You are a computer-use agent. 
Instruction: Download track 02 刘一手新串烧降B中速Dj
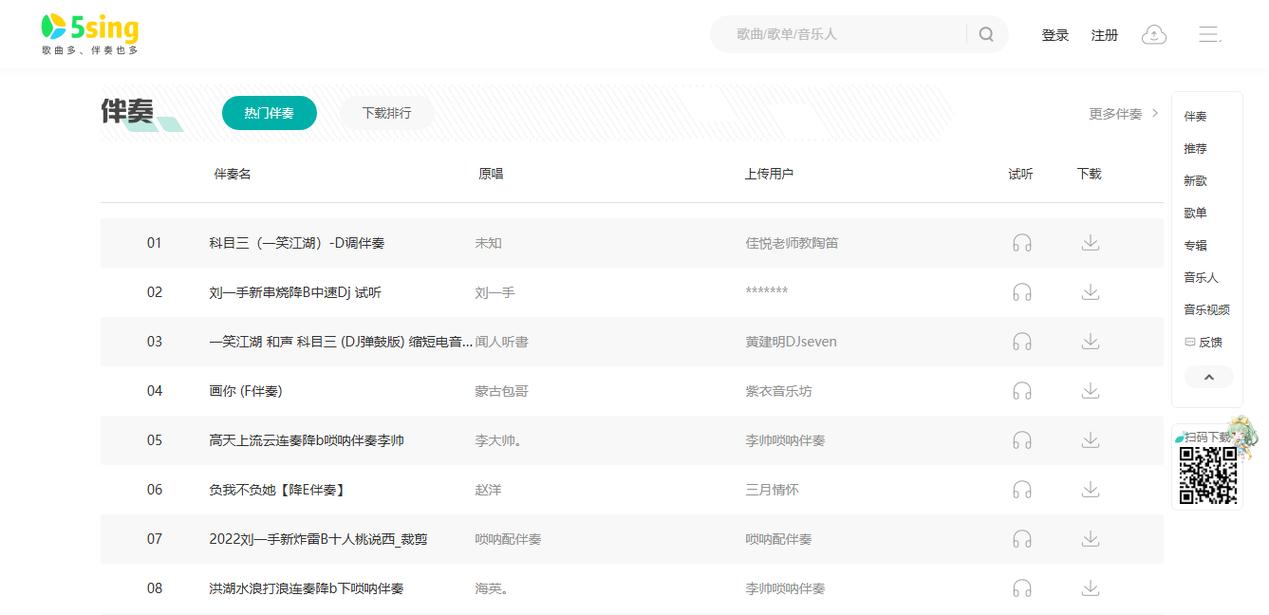click(x=1090, y=292)
